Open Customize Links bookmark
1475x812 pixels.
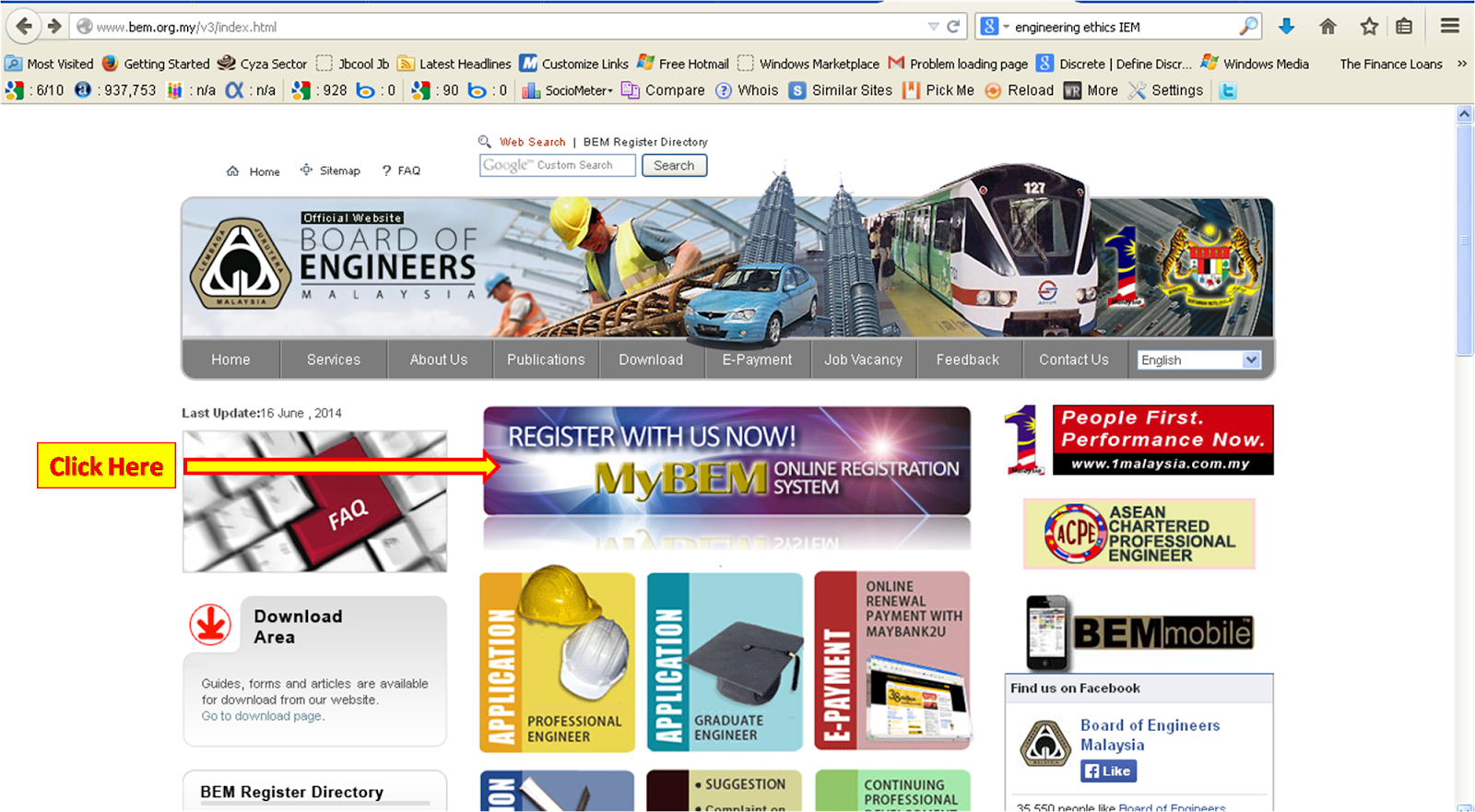(x=573, y=64)
